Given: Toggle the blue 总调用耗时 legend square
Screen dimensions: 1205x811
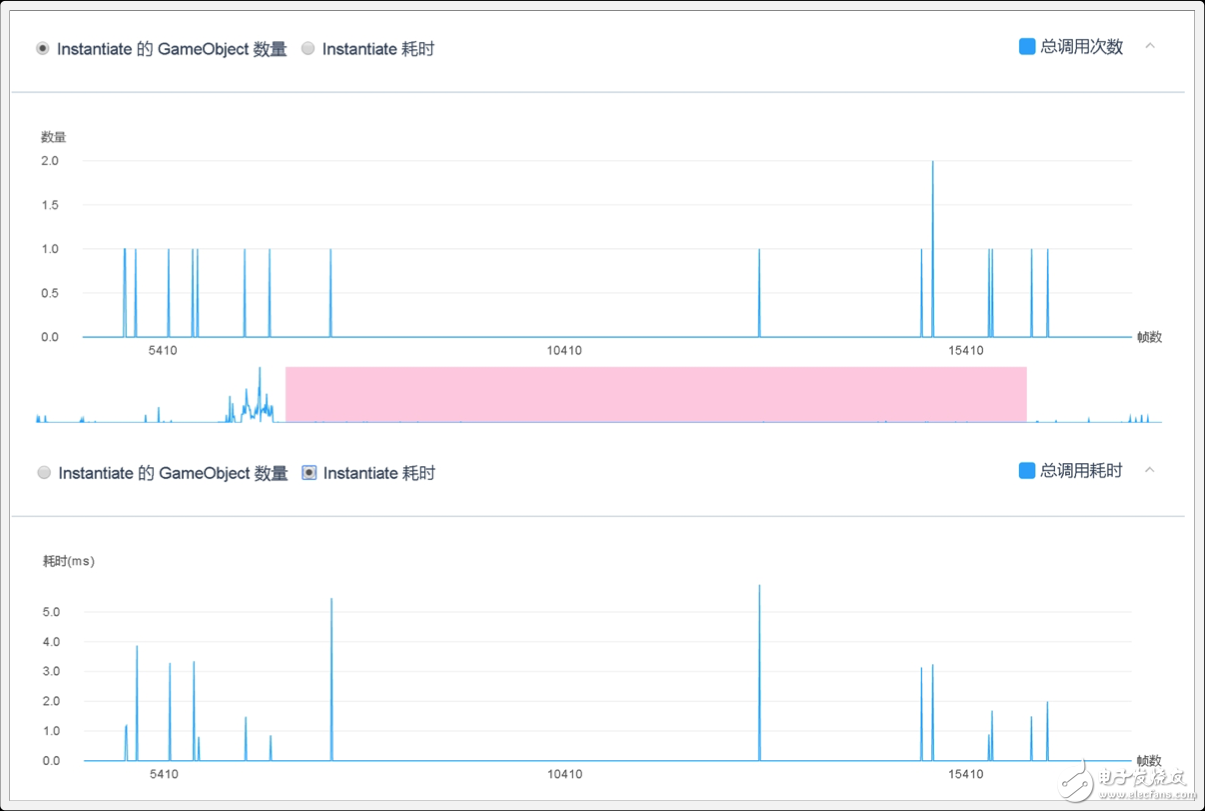Looking at the screenshot, I should click(x=1026, y=471).
